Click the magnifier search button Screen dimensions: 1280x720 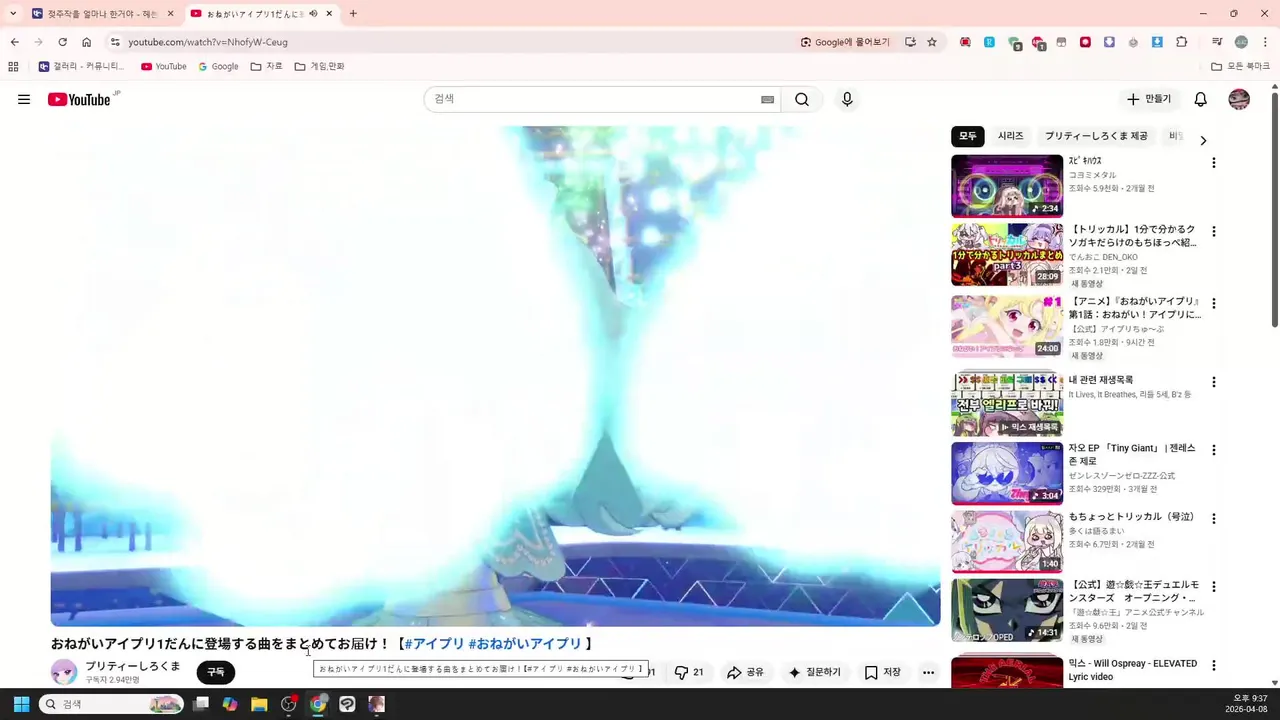[x=802, y=99]
